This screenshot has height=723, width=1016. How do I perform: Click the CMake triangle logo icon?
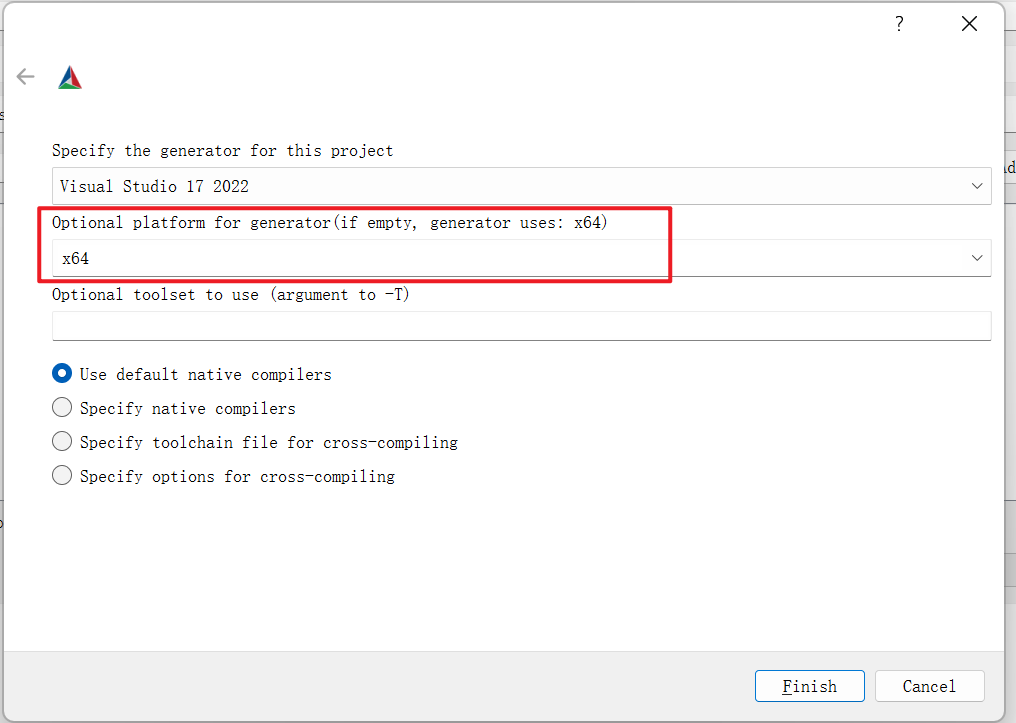tap(70, 77)
